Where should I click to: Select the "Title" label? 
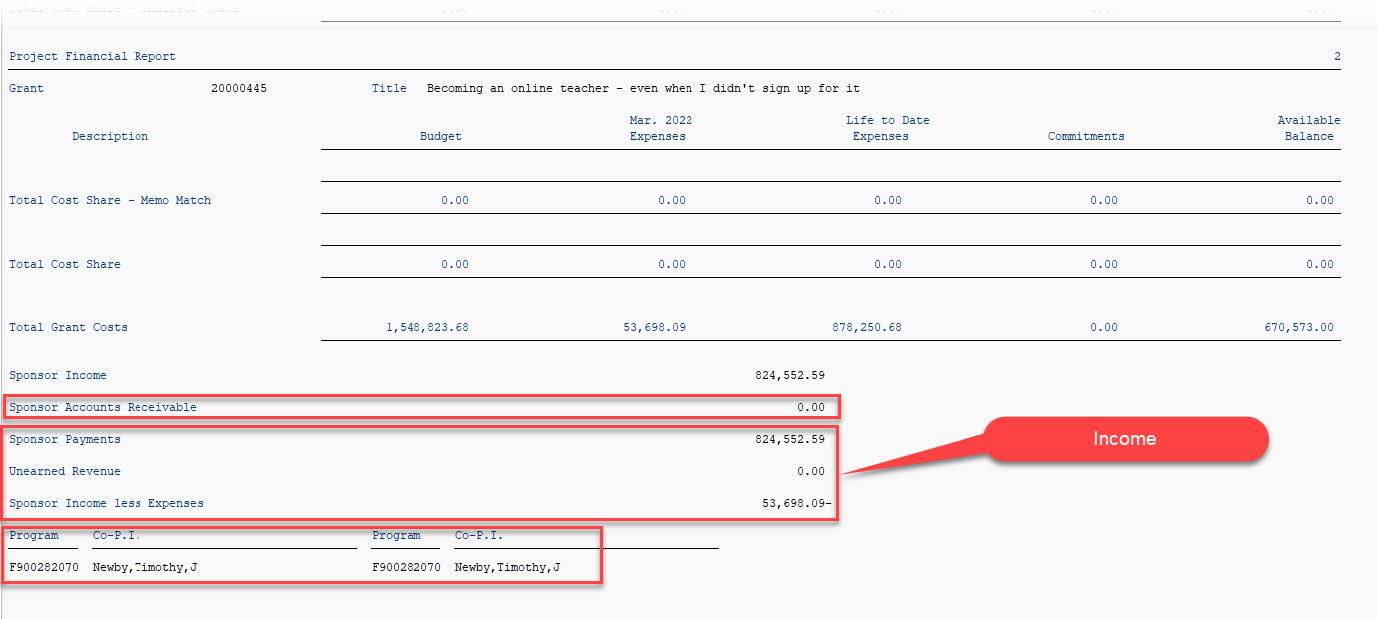[389, 88]
